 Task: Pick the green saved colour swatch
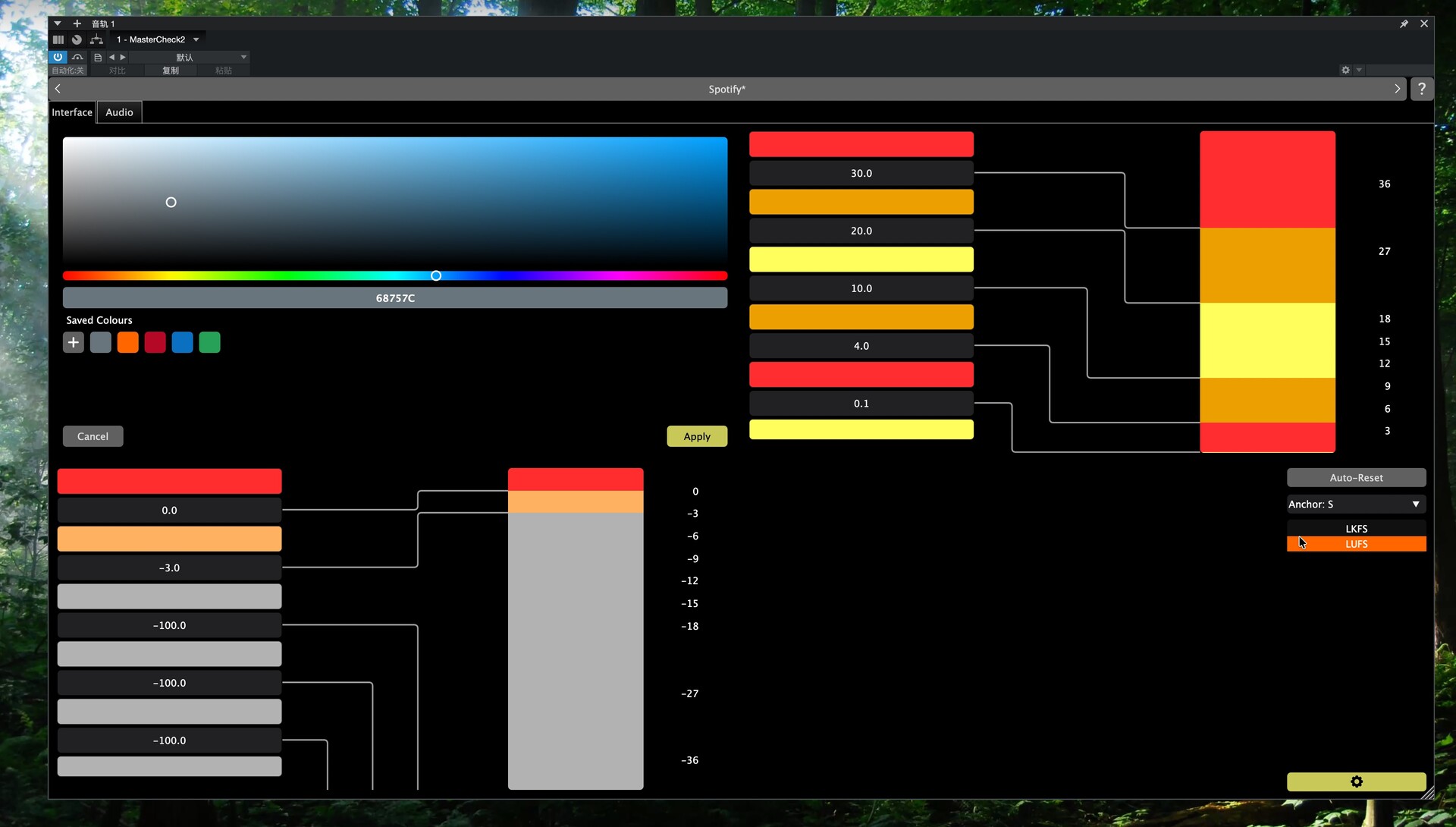209,342
